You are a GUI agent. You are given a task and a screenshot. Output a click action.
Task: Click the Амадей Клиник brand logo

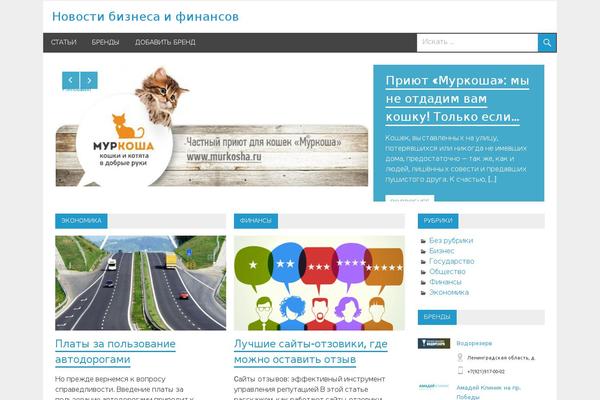point(434,386)
